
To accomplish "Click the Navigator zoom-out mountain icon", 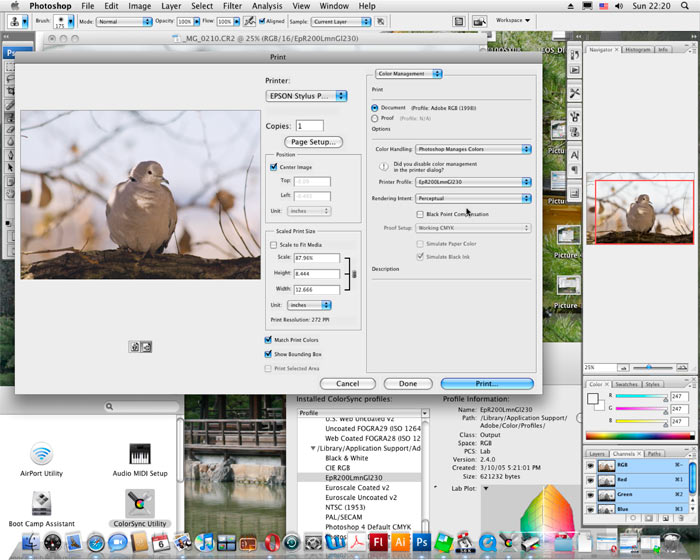I will pos(623,368).
